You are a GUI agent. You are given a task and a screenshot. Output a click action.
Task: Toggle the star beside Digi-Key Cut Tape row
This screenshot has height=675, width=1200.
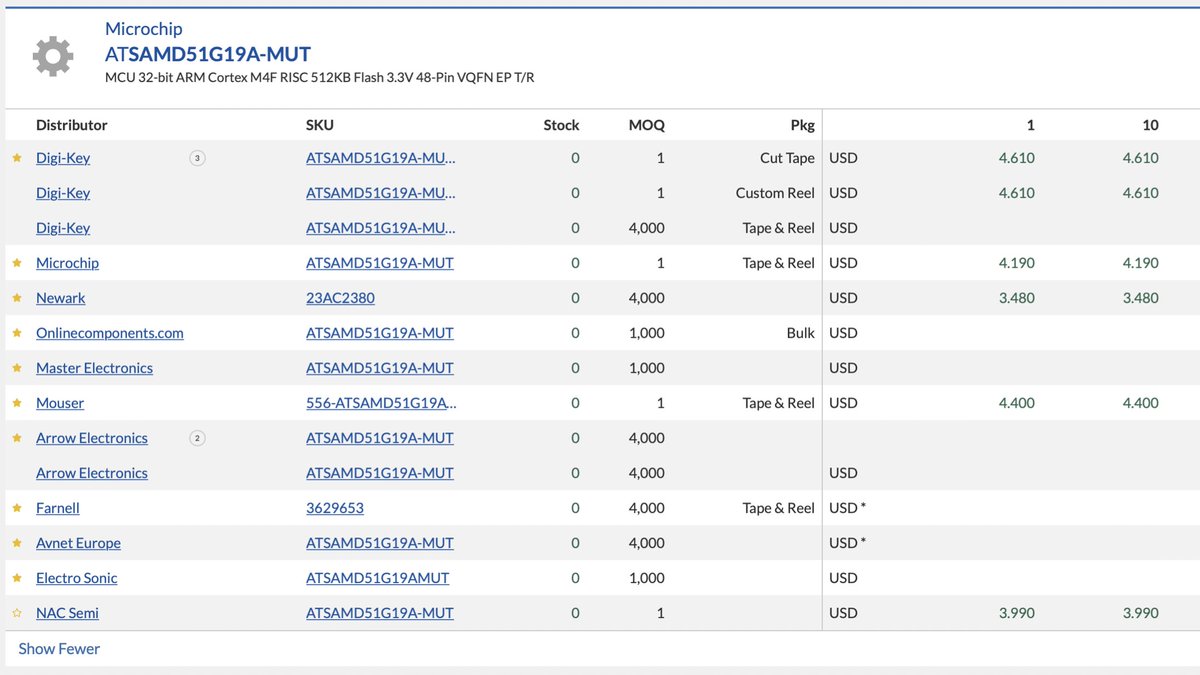(x=16, y=158)
